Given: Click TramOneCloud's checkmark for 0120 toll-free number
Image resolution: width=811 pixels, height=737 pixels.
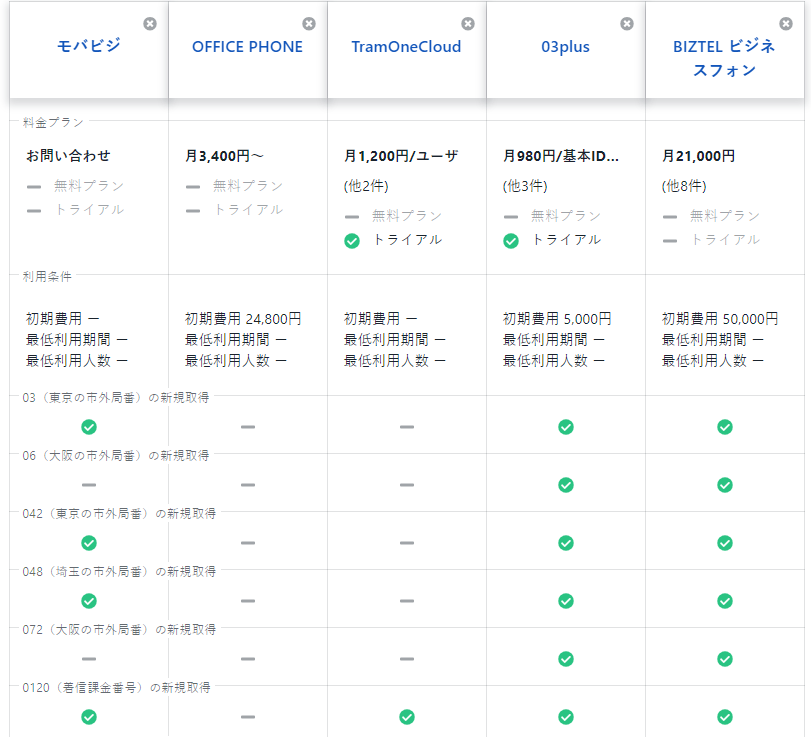Looking at the screenshot, I should pyautogui.click(x=407, y=717).
